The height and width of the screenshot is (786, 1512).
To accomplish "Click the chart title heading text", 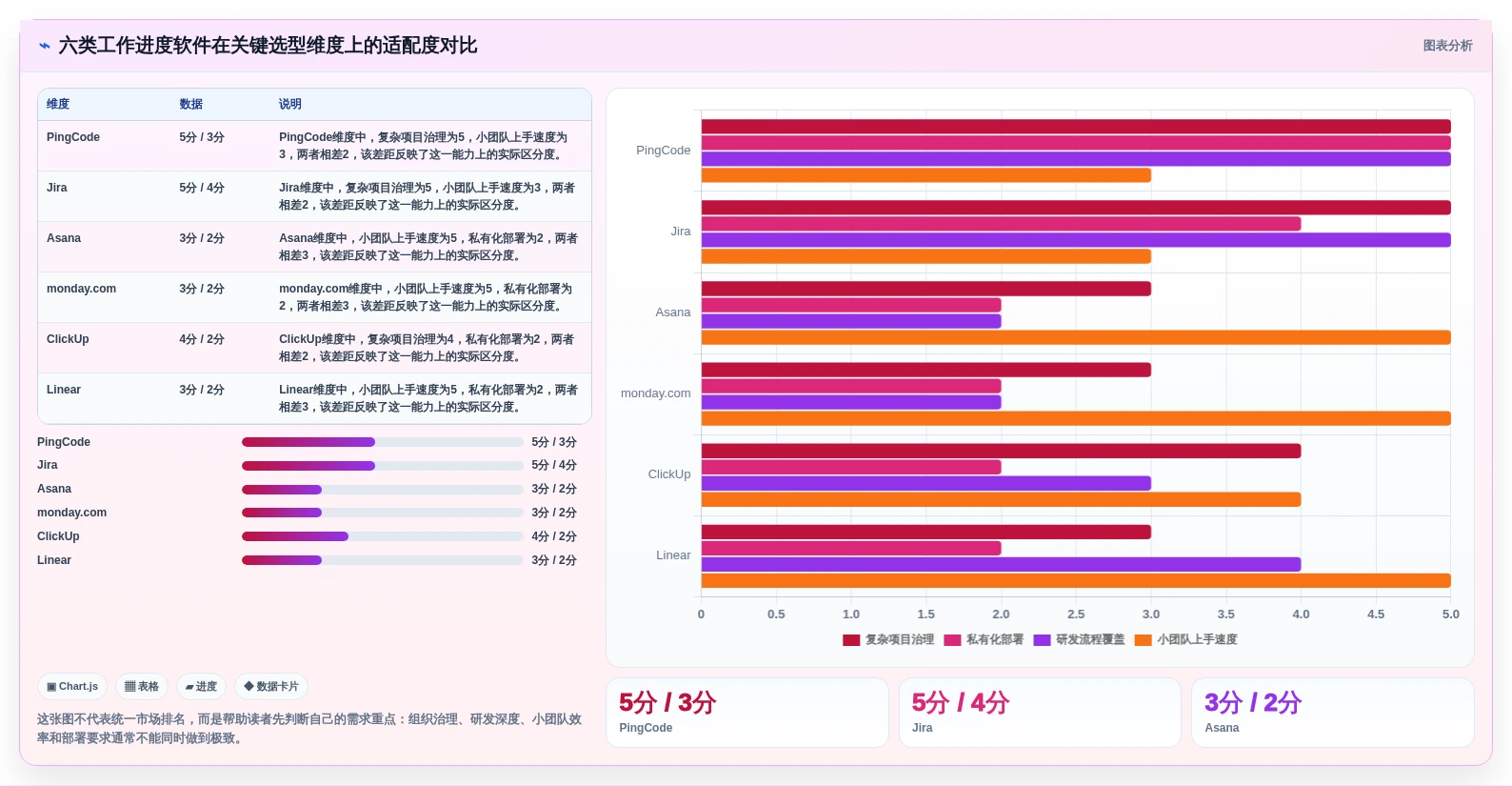I will coord(268,46).
